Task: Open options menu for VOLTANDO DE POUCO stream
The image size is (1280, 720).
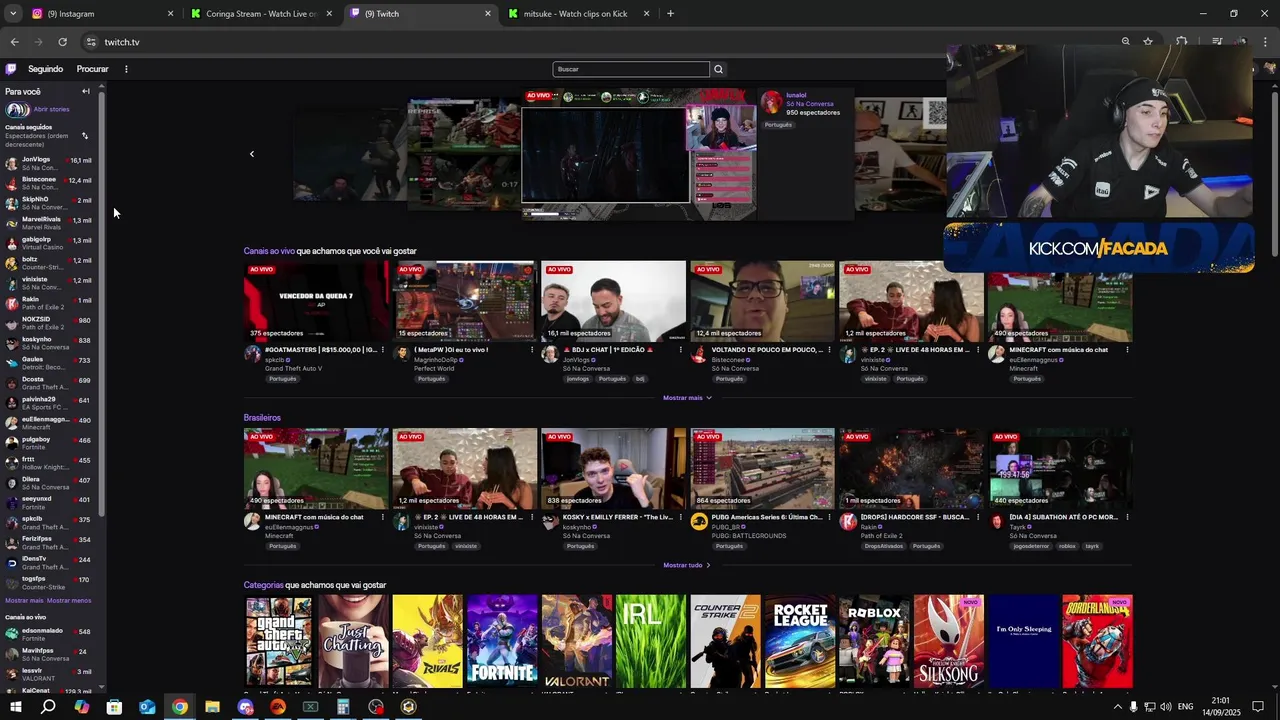Action: coord(829,350)
